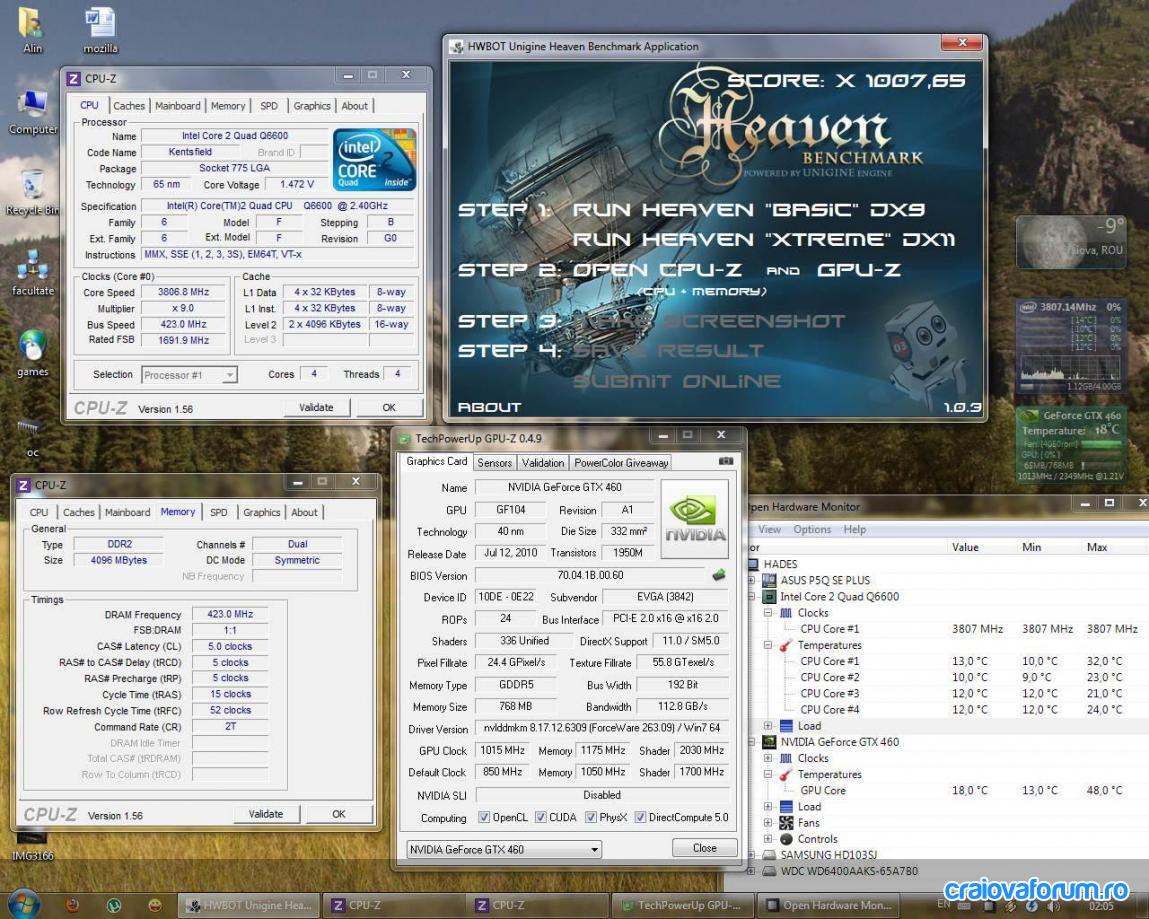Click RUN HEAVEN "XTREME" DX11 in the benchmark
Screen dimensions: 1149x919
coord(764,240)
